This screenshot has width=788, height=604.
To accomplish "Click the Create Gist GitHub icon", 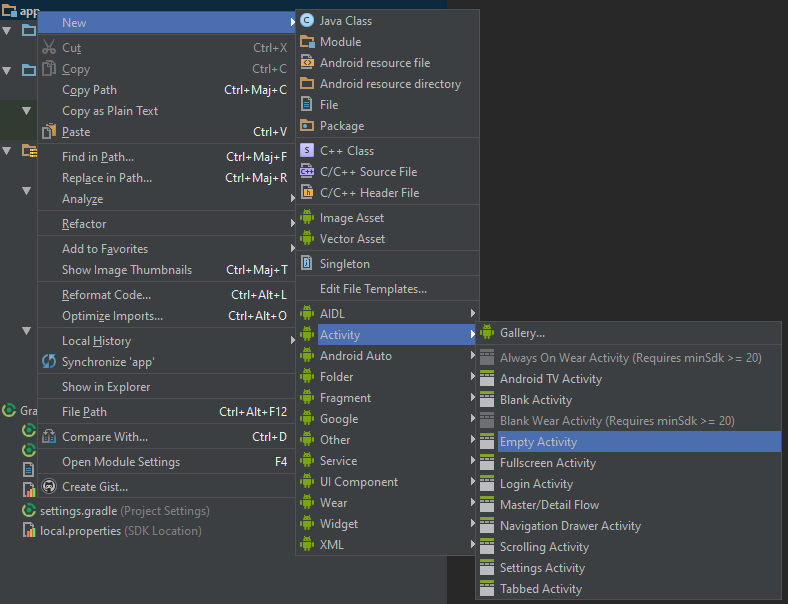I will click(x=49, y=487).
